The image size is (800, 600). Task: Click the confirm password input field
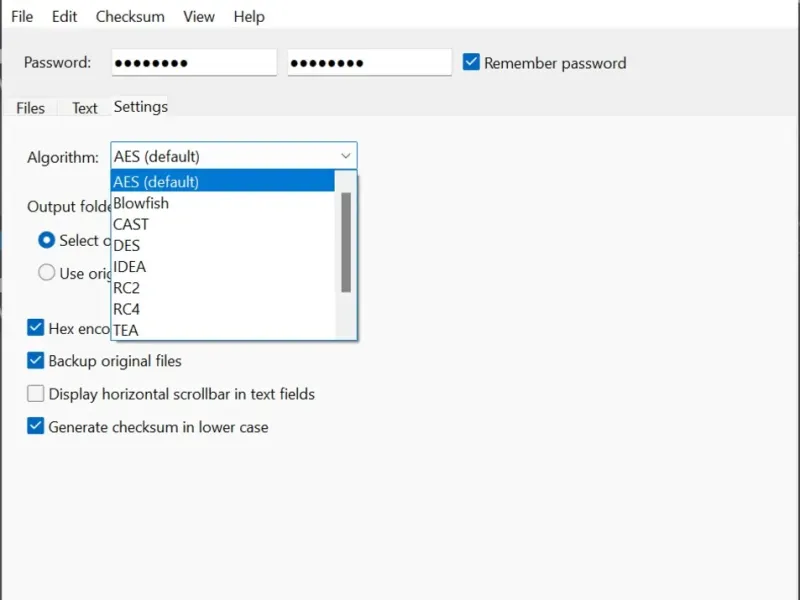point(369,63)
